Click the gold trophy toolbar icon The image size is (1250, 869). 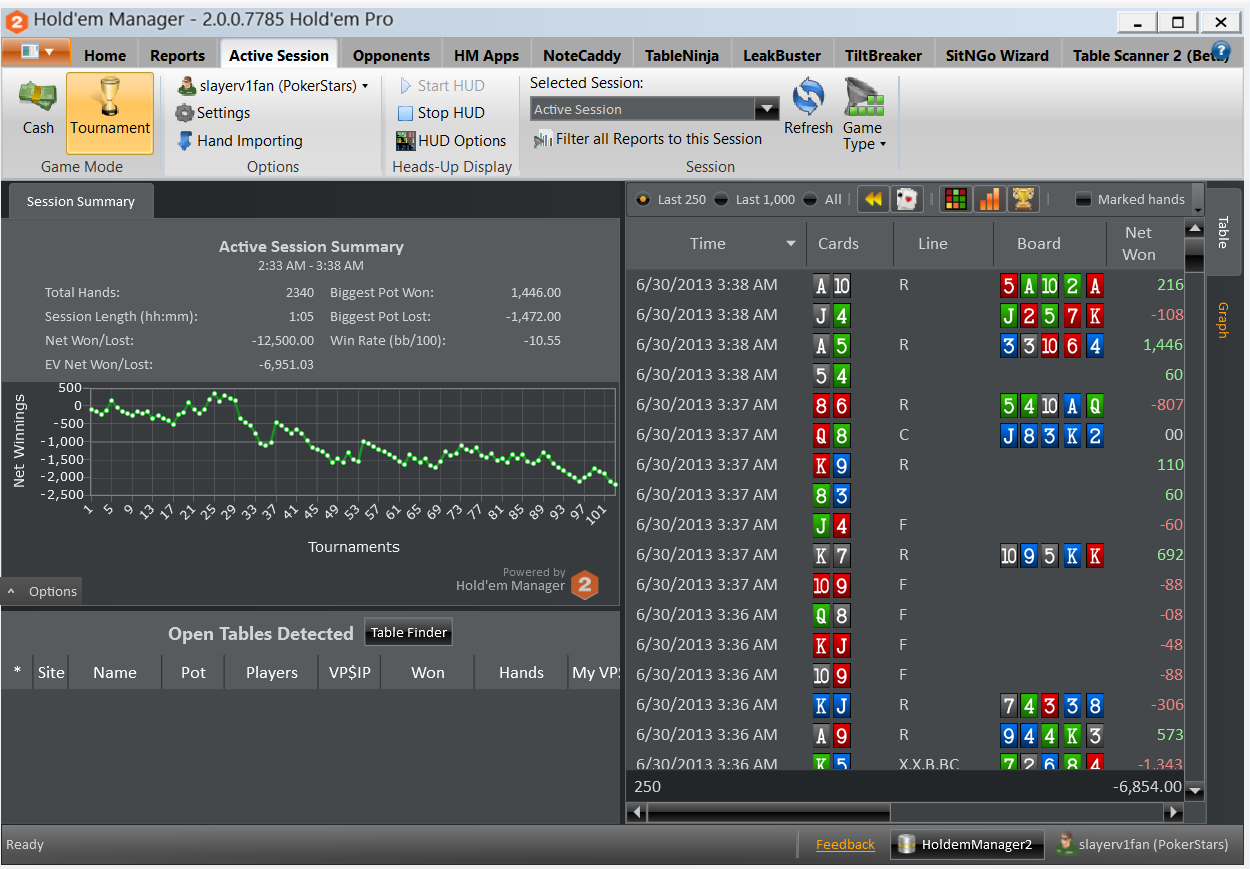pos(1022,199)
